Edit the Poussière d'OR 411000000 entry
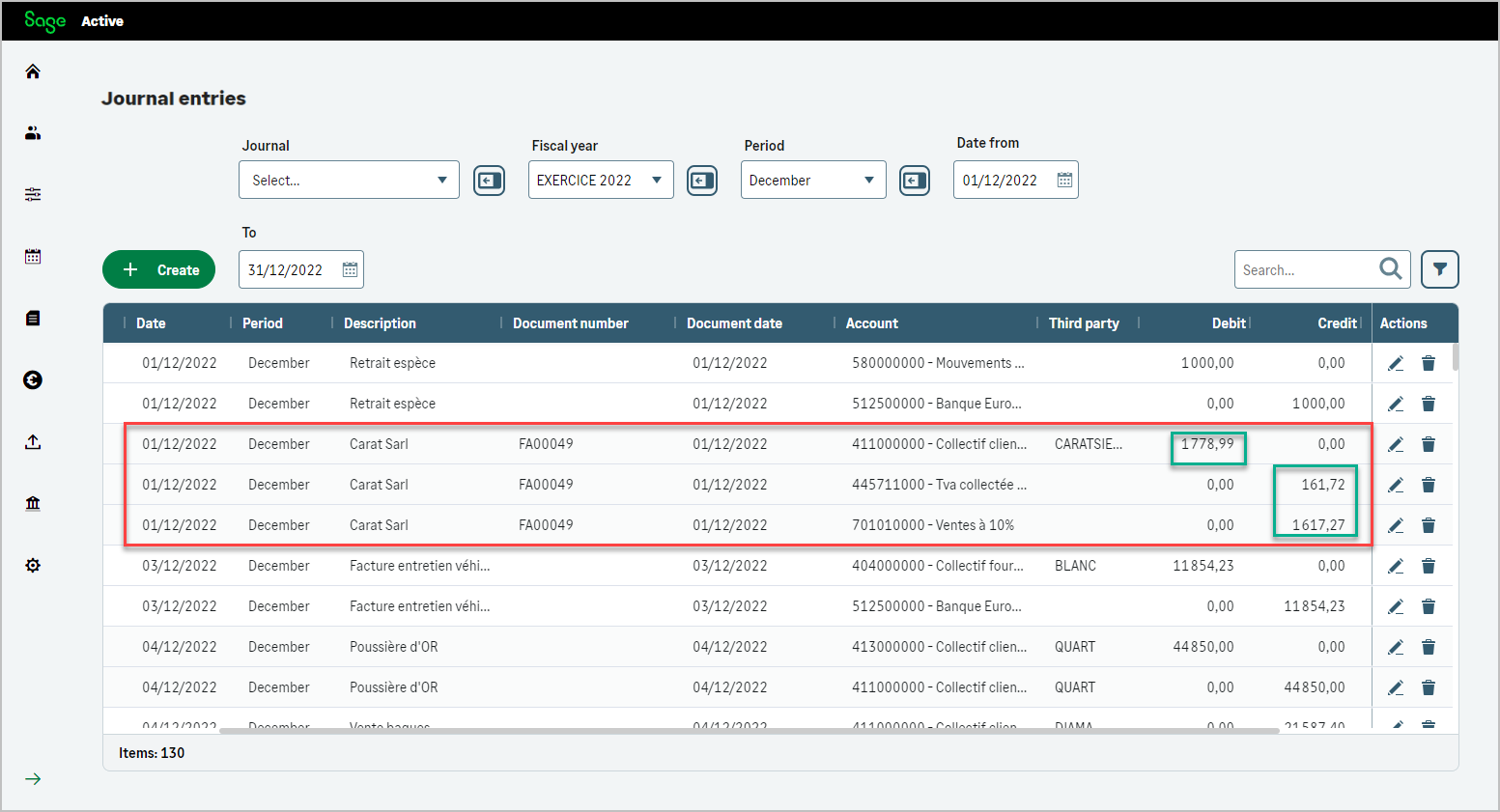Image resolution: width=1500 pixels, height=812 pixels. (x=1396, y=687)
